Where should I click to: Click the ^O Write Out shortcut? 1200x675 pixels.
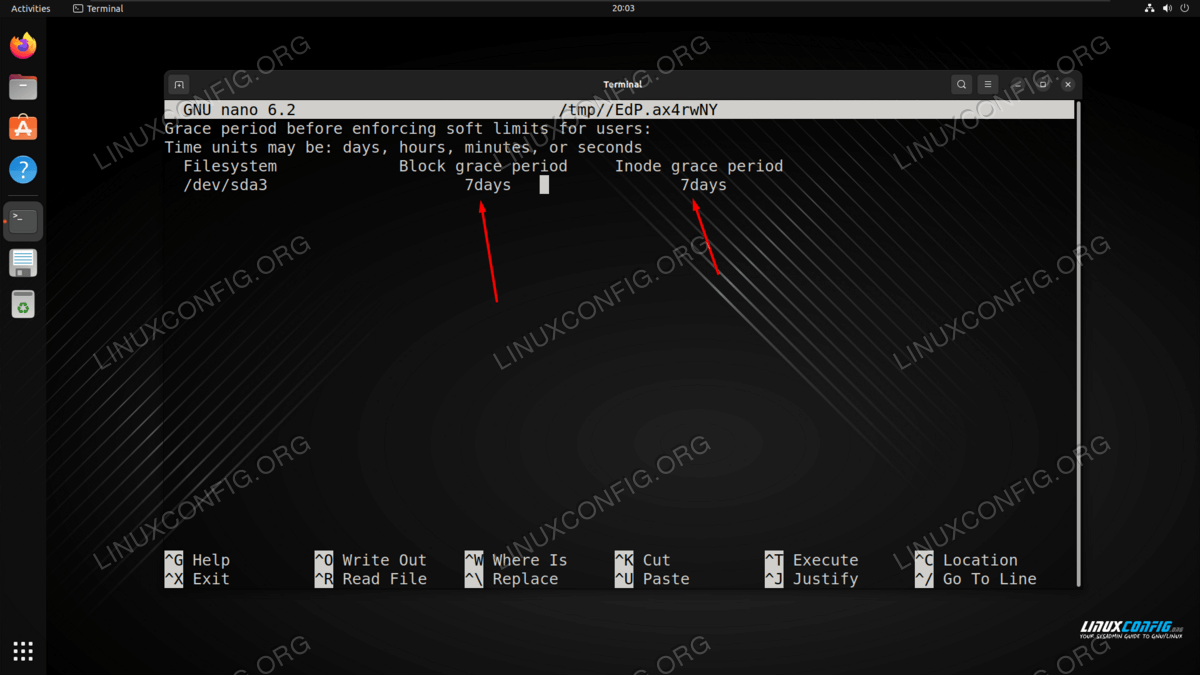pyautogui.click(x=370, y=560)
